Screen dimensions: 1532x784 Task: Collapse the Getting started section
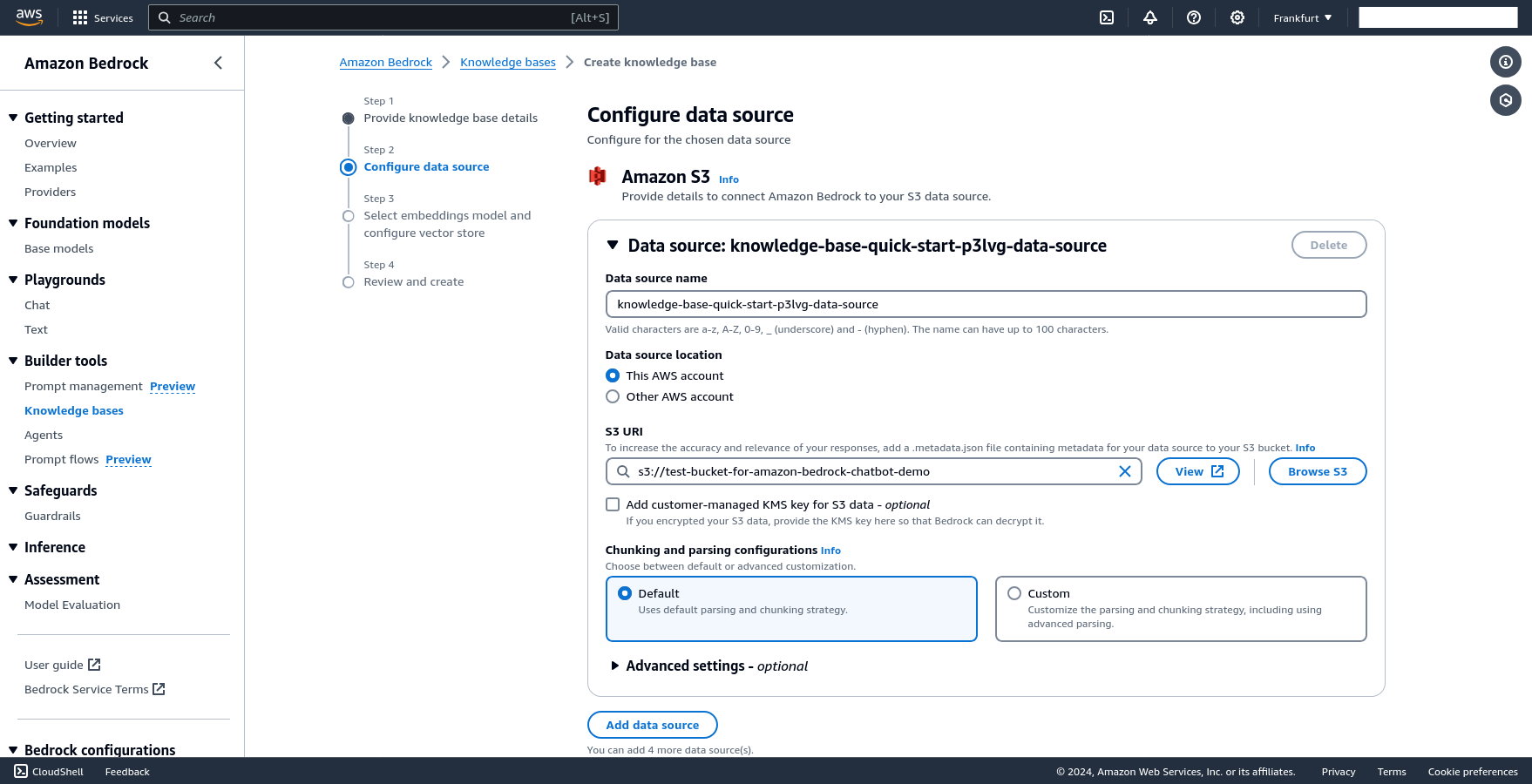pos(13,118)
